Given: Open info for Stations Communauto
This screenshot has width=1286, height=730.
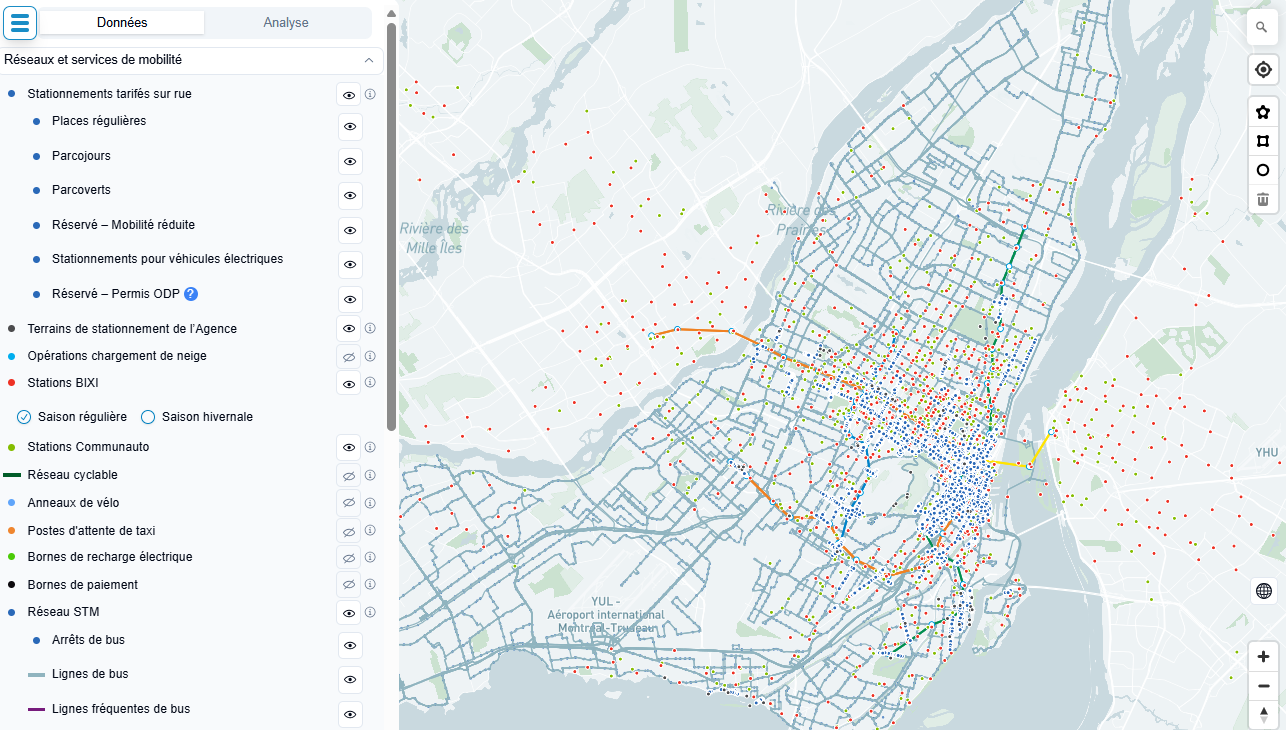Looking at the screenshot, I should pyautogui.click(x=370, y=447).
